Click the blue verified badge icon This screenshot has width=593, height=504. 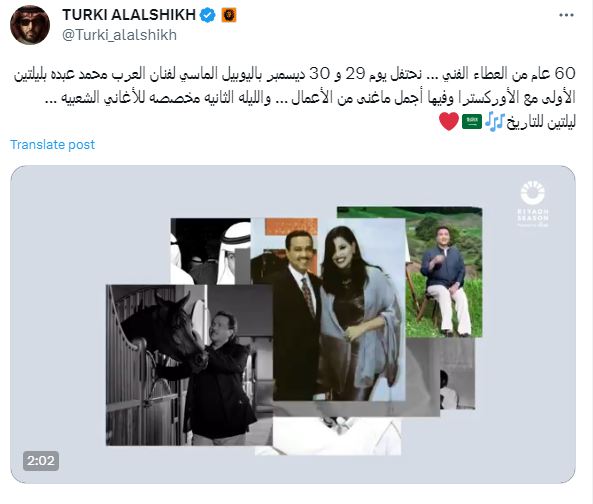(208, 15)
